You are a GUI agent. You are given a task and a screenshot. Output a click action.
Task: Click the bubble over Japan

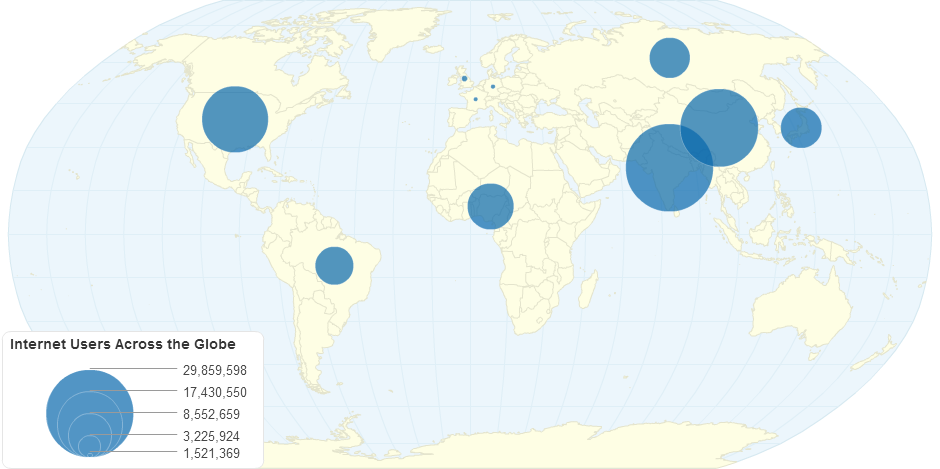pos(801,127)
